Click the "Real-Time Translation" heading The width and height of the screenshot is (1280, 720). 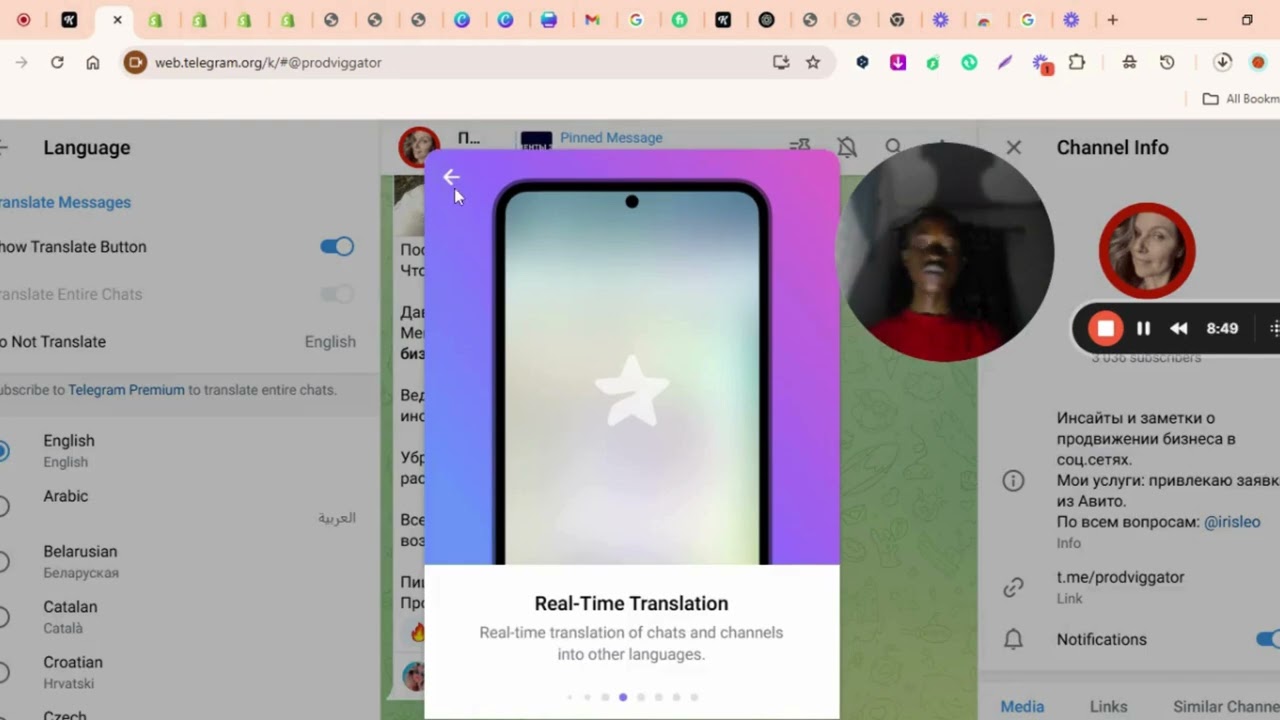[631, 603]
